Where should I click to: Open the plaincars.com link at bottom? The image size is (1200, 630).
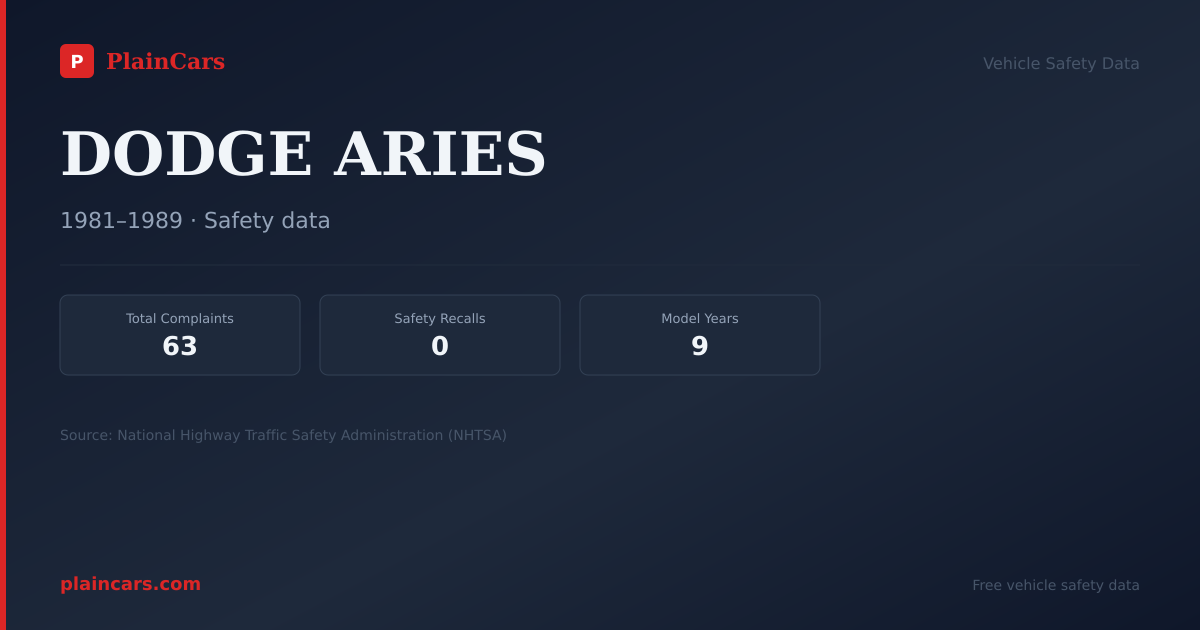[x=130, y=584]
